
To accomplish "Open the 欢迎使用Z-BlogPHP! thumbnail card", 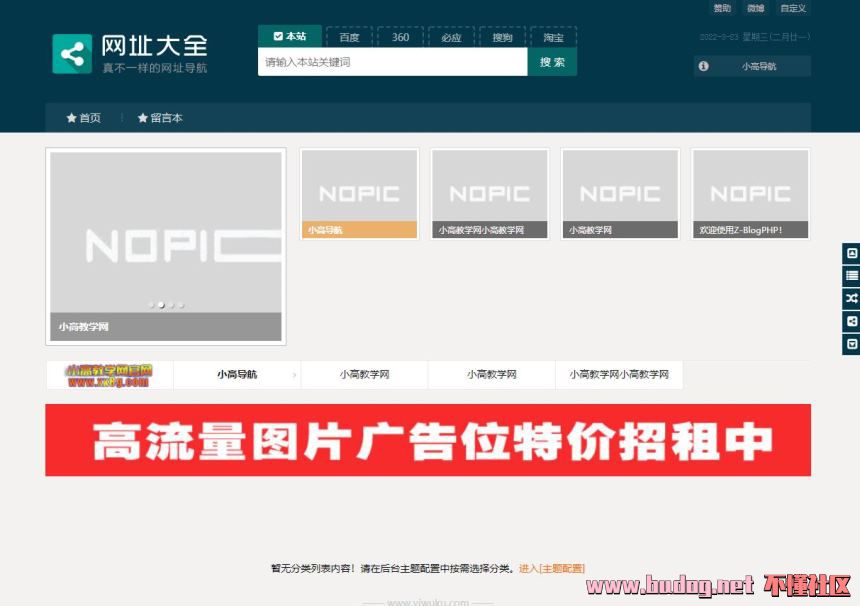I will [x=750, y=194].
